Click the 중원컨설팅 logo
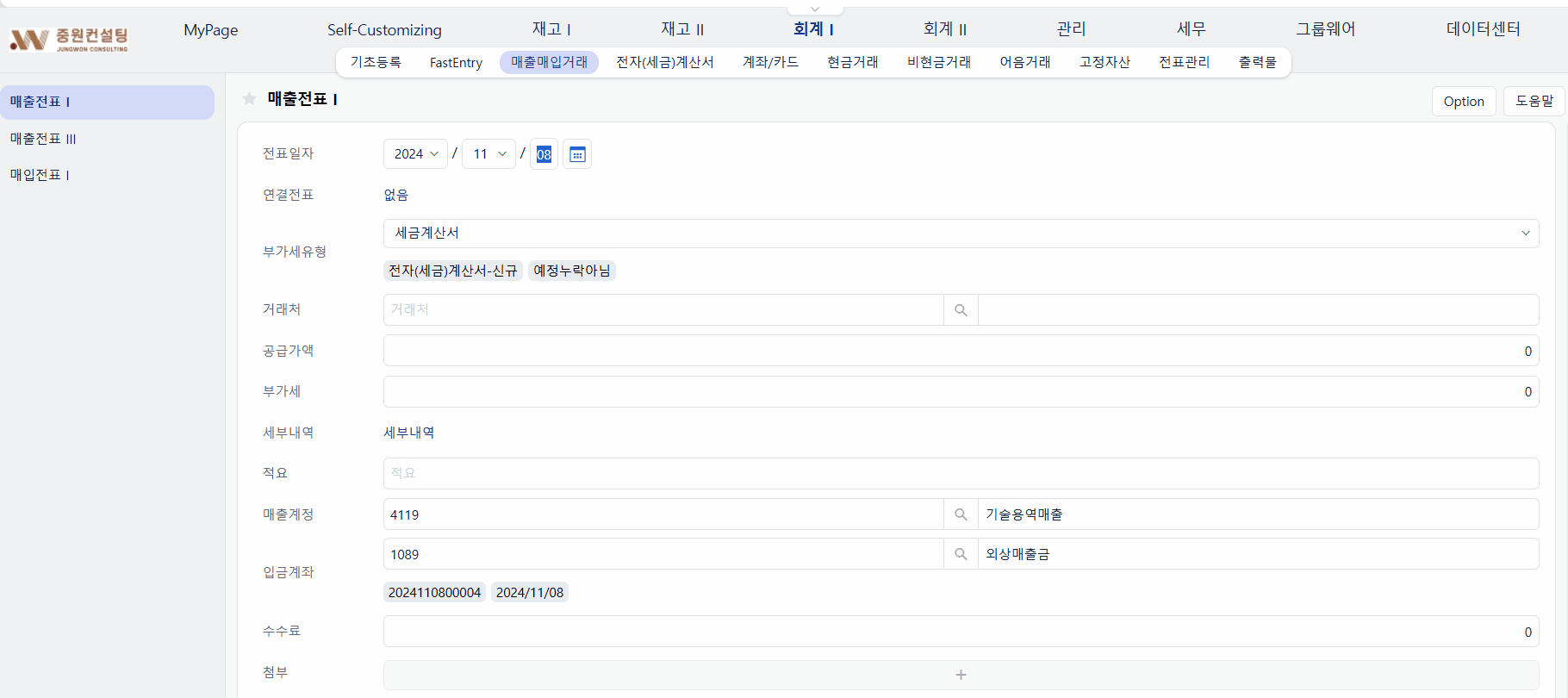This screenshot has width=1568, height=698. click(x=69, y=39)
